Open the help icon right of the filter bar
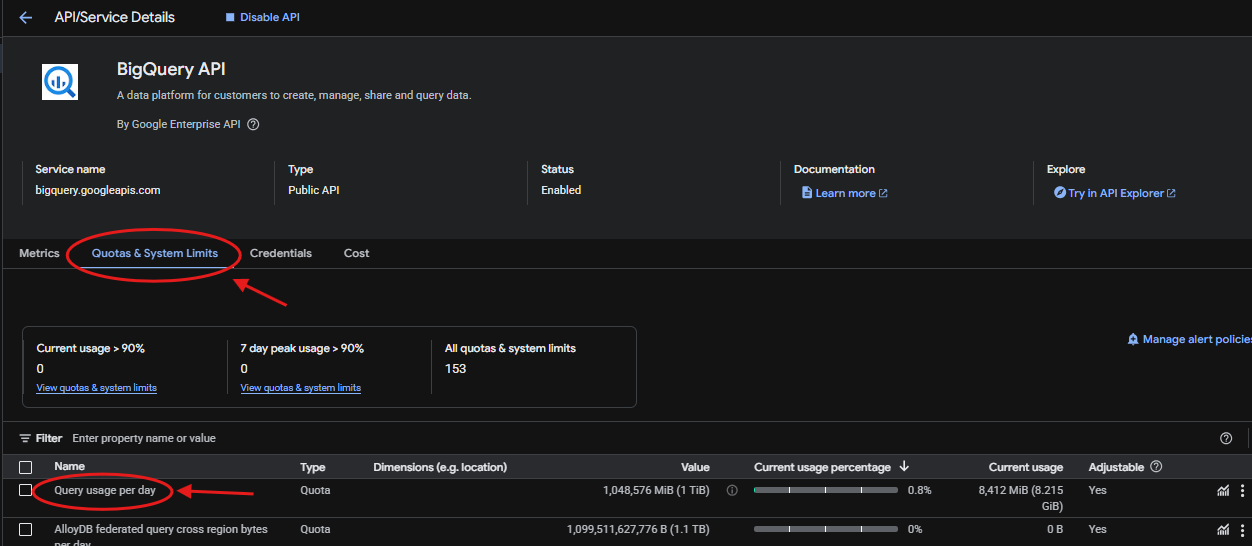 tap(1226, 438)
